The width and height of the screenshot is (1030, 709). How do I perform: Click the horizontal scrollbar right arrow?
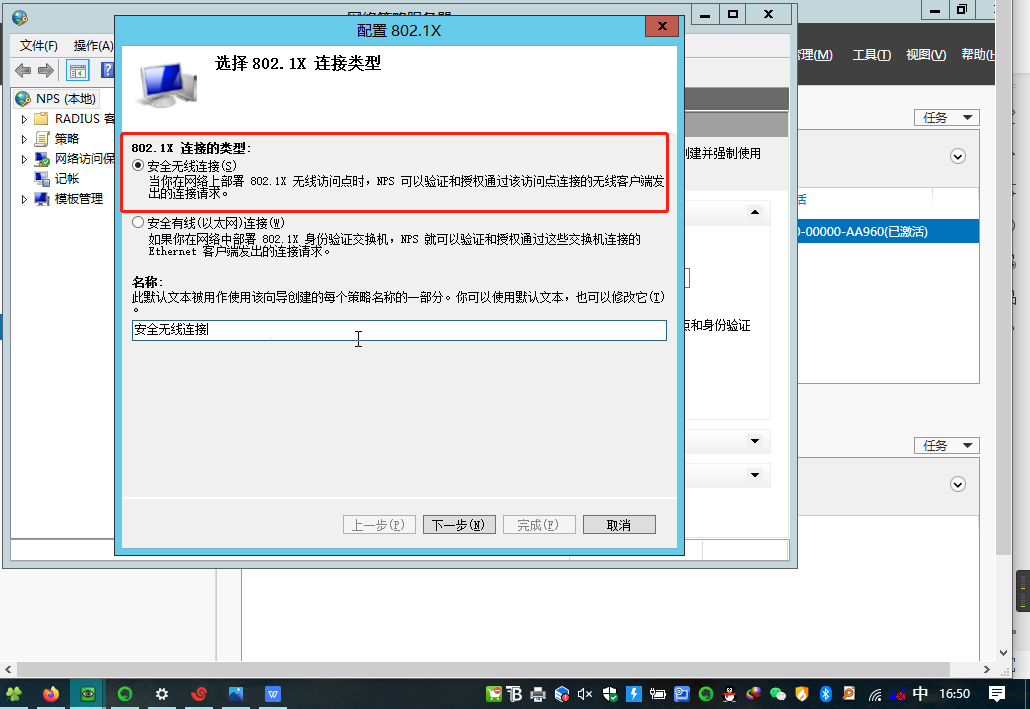click(987, 670)
